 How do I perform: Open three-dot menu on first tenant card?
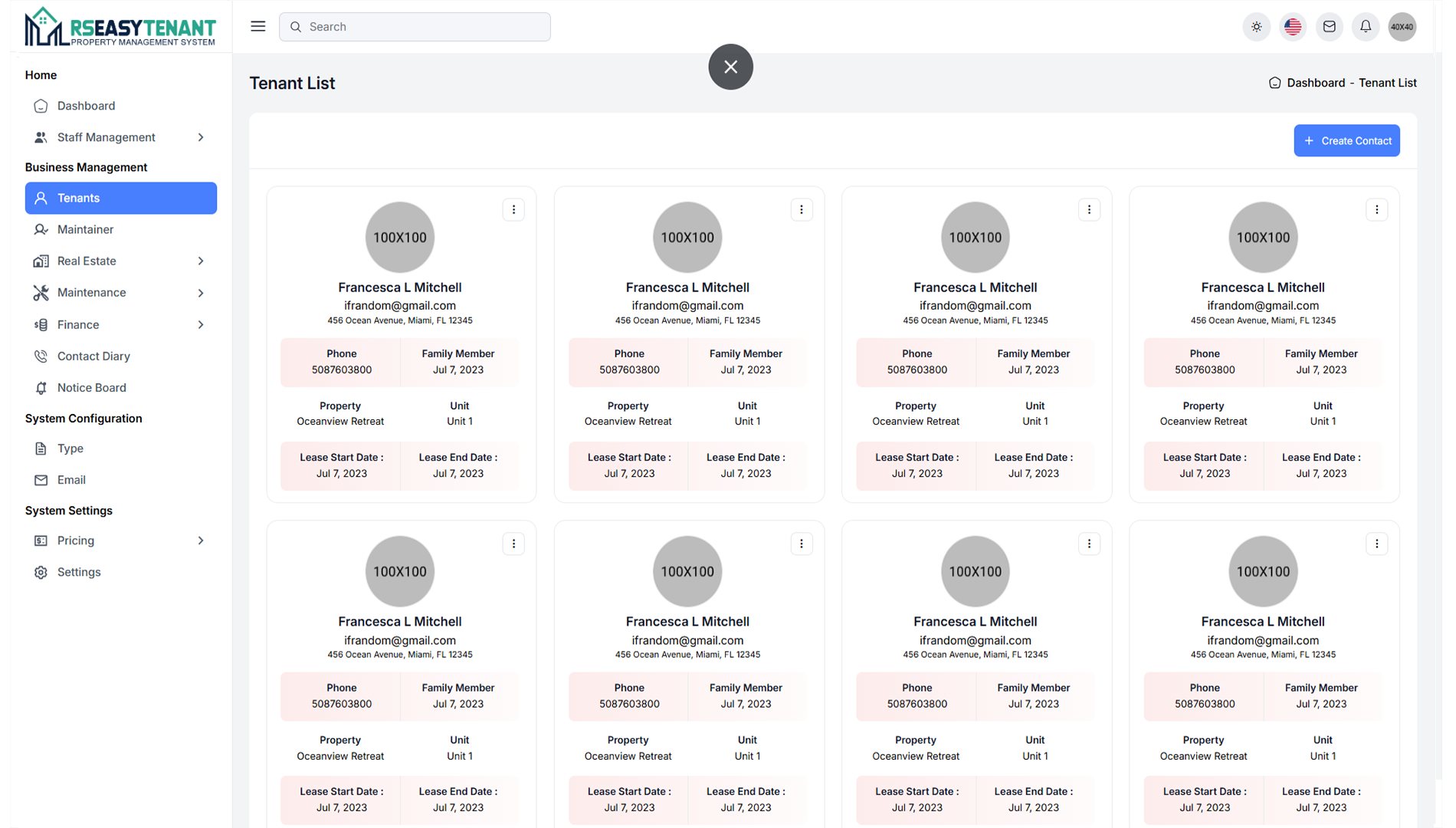pyautogui.click(x=513, y=209)
